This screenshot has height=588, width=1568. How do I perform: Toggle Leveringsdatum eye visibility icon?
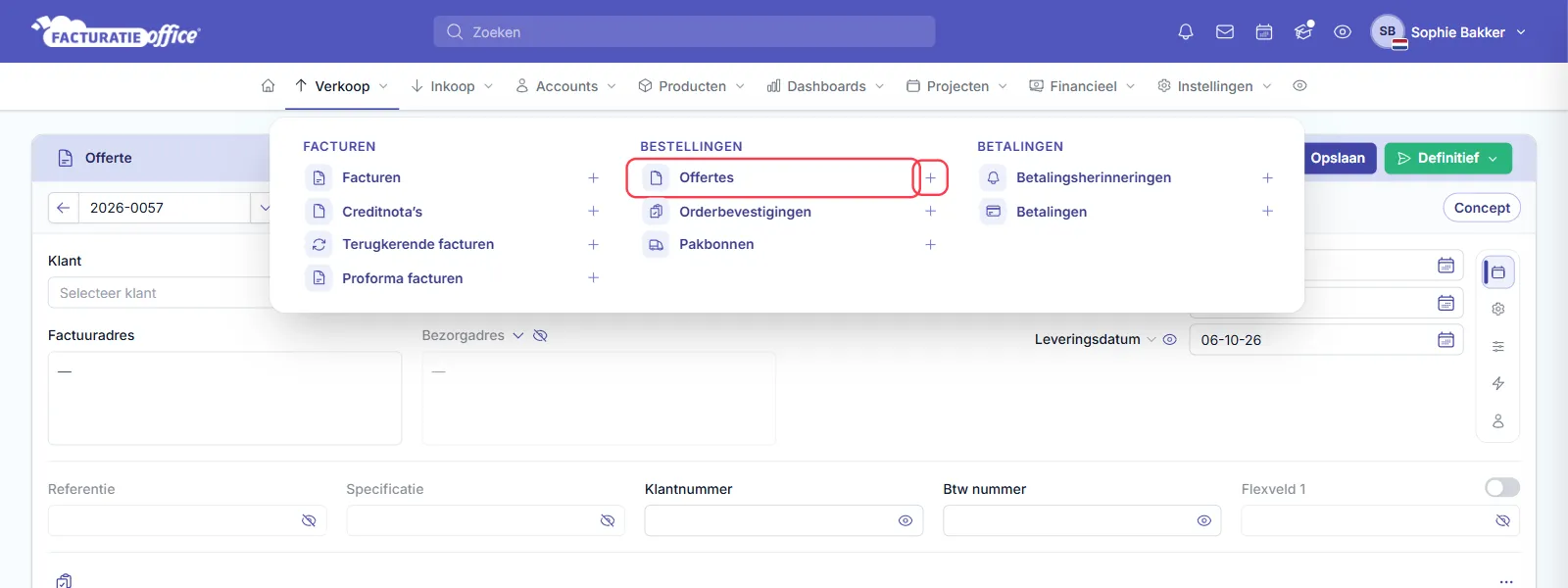coord(1169,339)
